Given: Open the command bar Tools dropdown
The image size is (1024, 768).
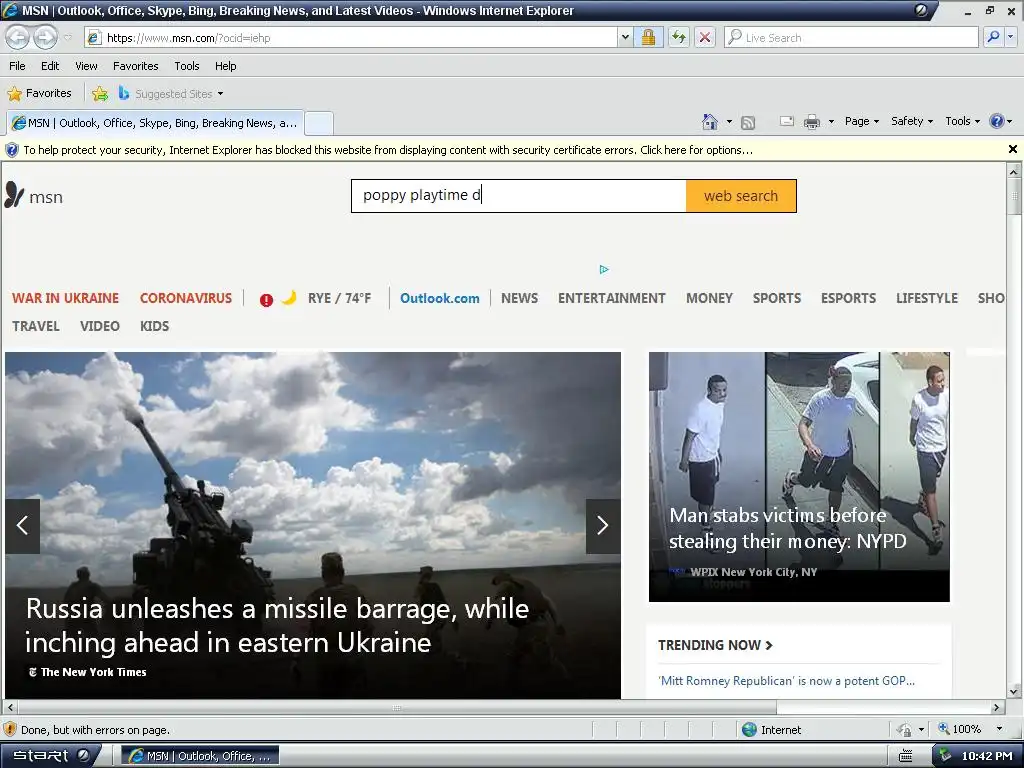Looking at the screenshot, I should point(963,121).
